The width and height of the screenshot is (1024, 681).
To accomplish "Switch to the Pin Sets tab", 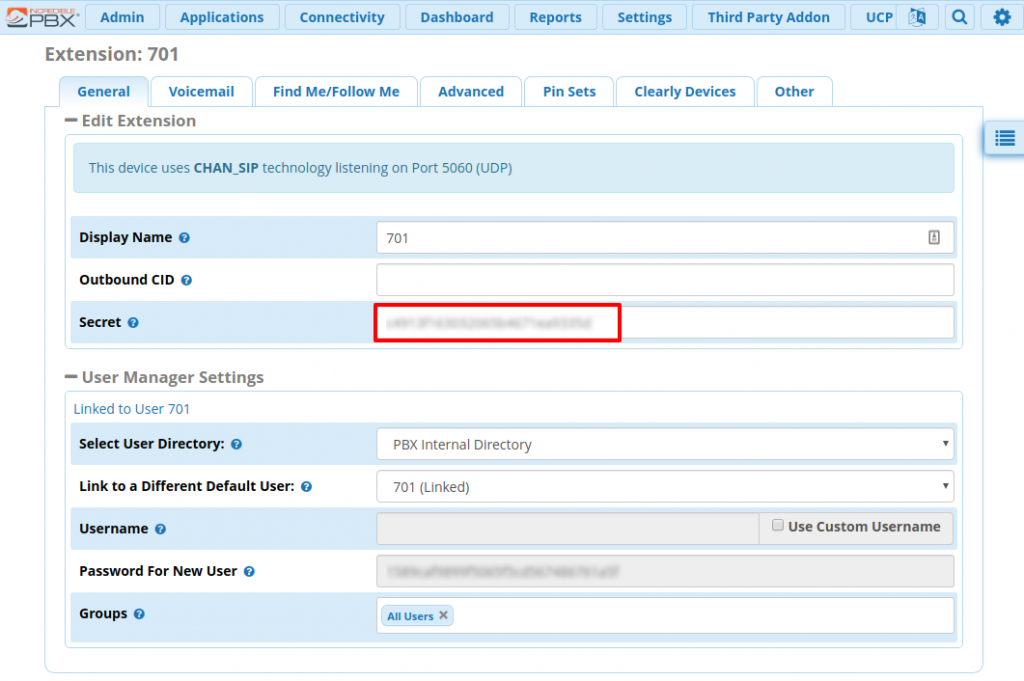I will 569,91.
